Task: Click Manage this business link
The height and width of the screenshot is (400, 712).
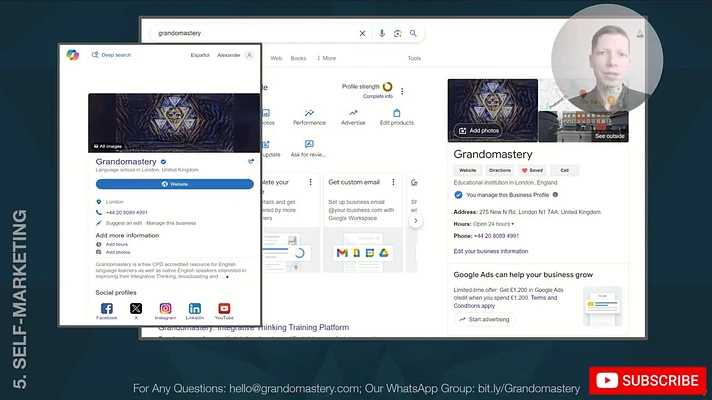Action: [x=171, y=223]
